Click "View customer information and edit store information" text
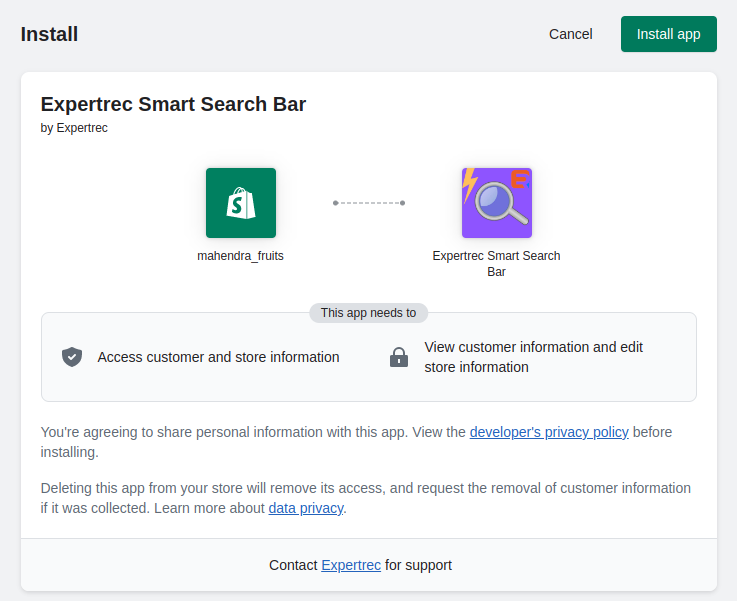The height and width of the screenshot is (601, 737). point(533,357)
